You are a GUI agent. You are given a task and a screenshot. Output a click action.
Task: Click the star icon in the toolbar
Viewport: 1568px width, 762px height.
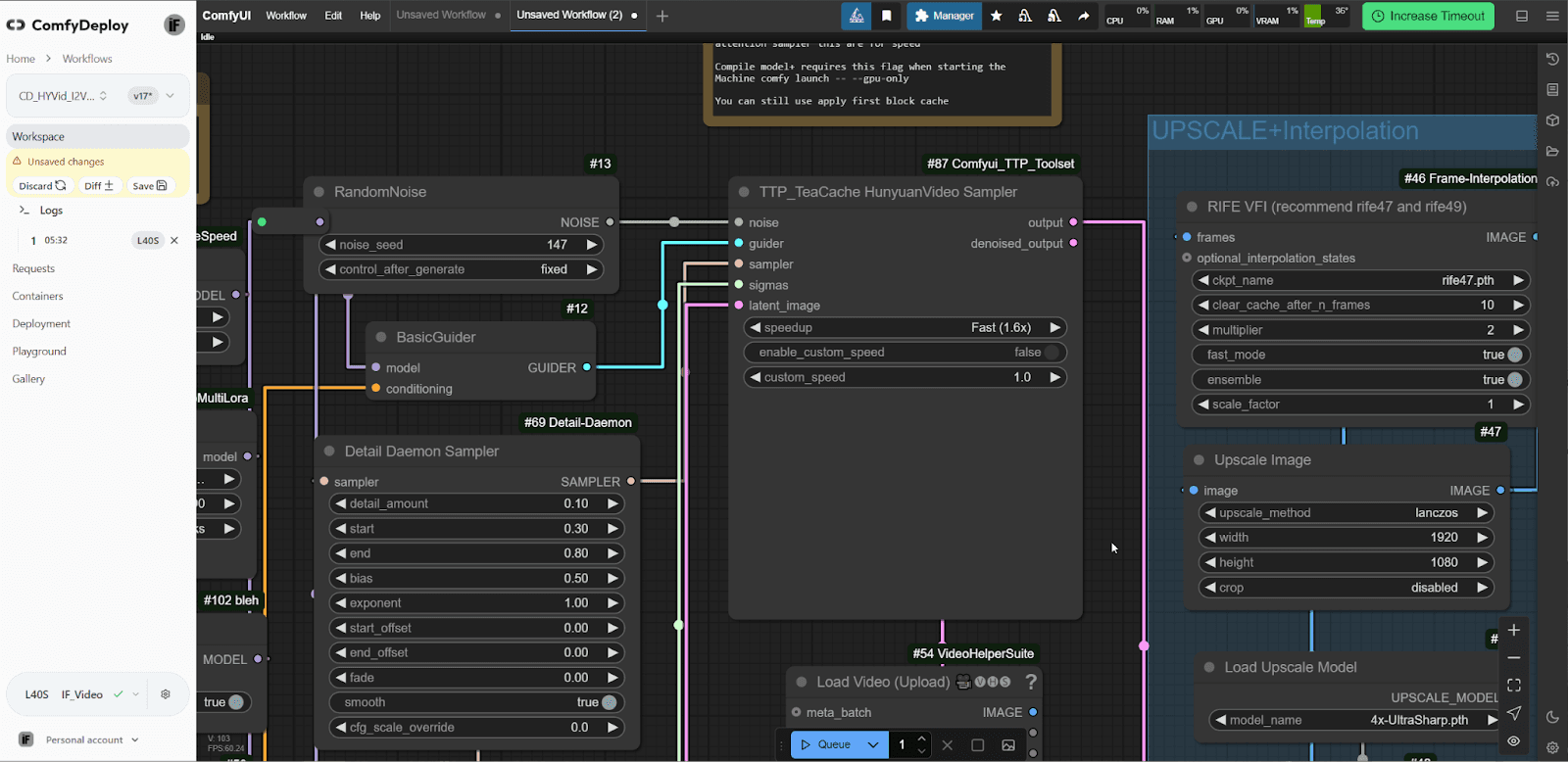click(x=997, y=16)
